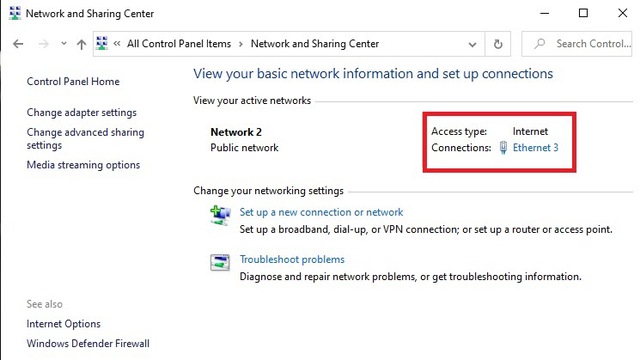Open Change adapter settings

pos(82,113)
